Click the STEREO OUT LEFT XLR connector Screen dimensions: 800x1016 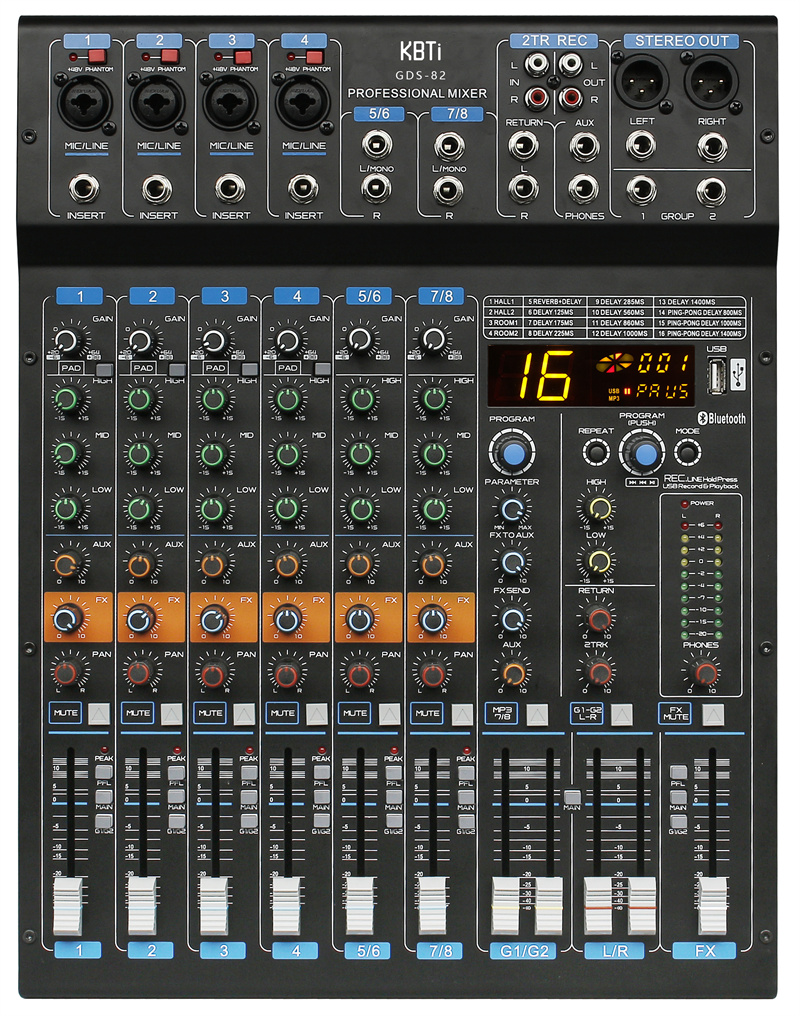click(642, 81)
